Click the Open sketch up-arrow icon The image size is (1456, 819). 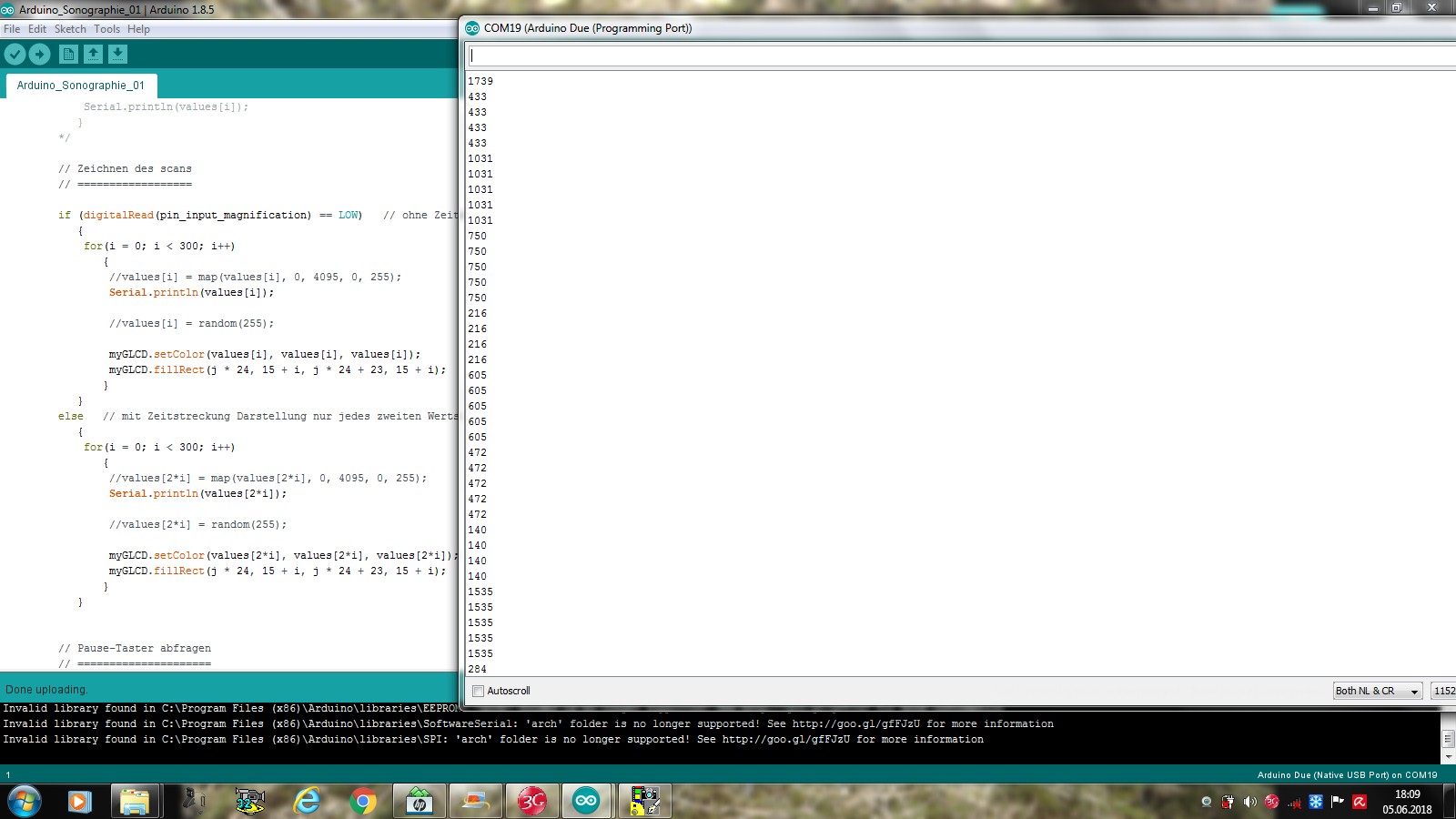click(x=93, y=55)
